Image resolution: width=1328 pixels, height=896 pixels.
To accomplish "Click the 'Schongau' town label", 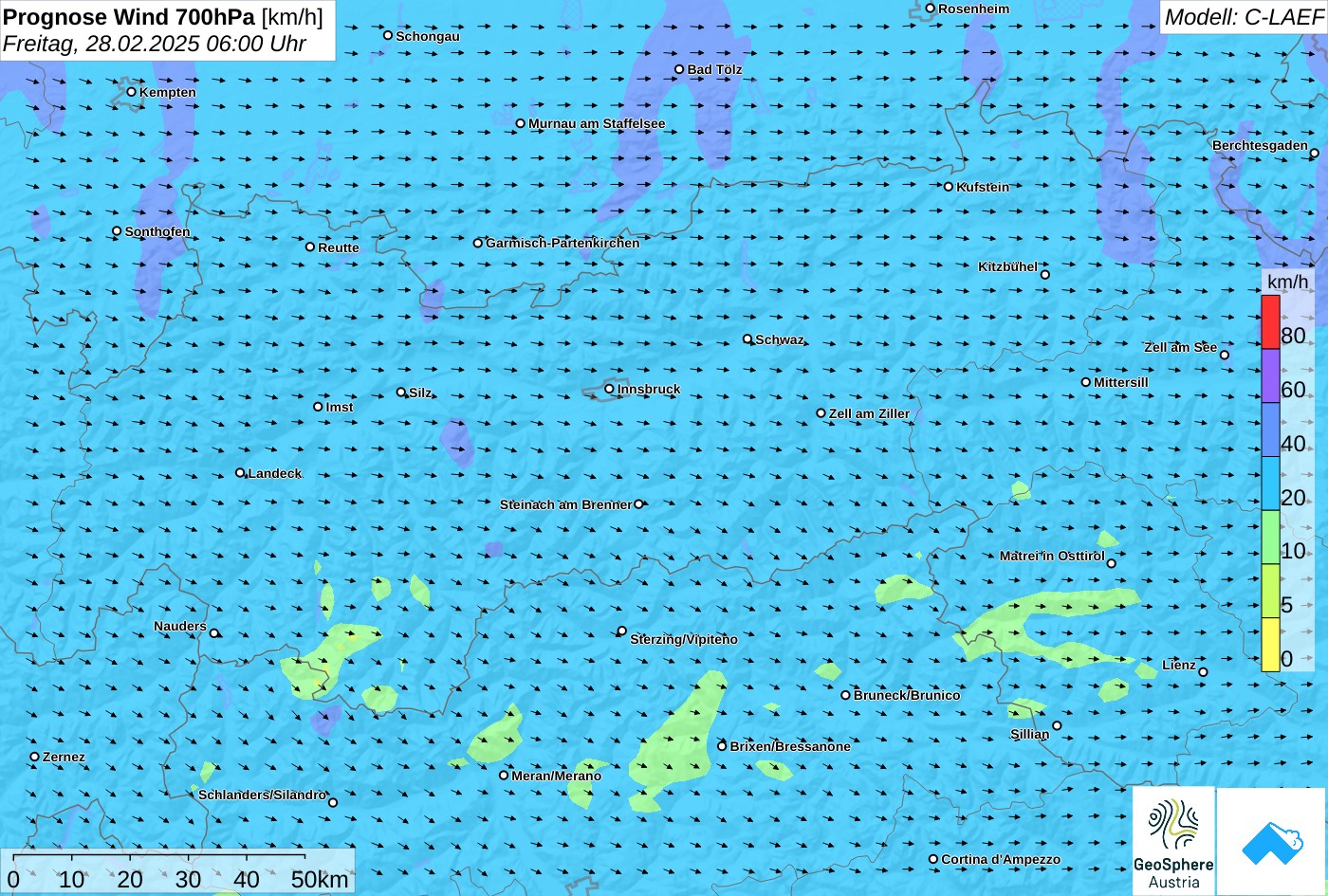I will click(x=428, y=37).
